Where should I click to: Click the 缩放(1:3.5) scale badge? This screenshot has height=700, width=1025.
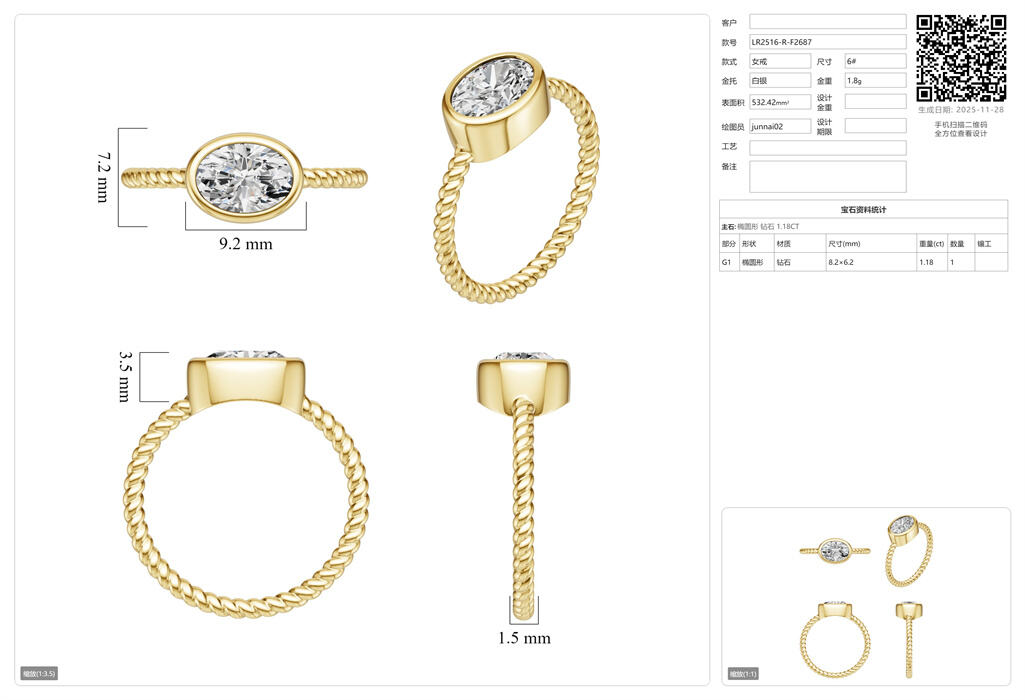40,673
